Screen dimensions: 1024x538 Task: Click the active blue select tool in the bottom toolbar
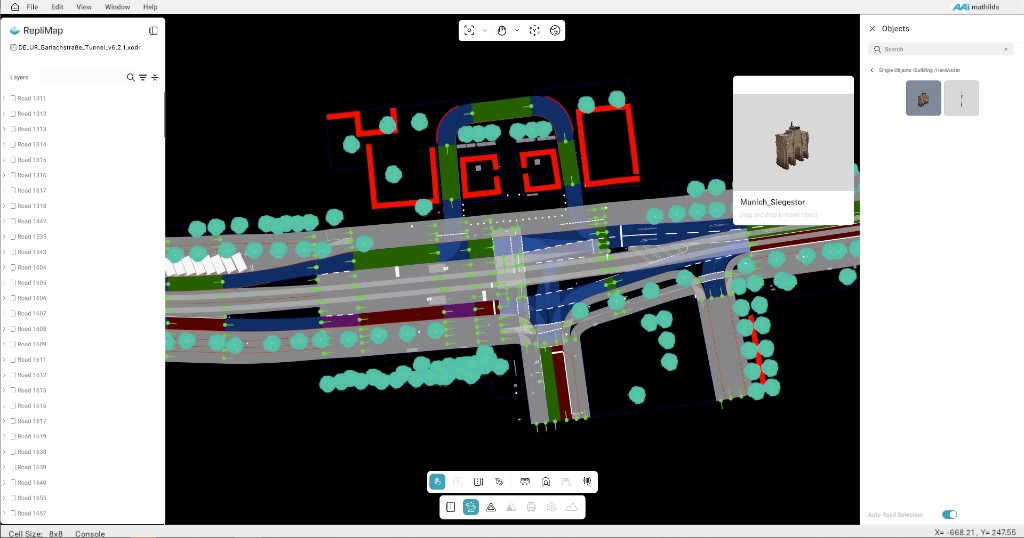click(x=437, y=482)
